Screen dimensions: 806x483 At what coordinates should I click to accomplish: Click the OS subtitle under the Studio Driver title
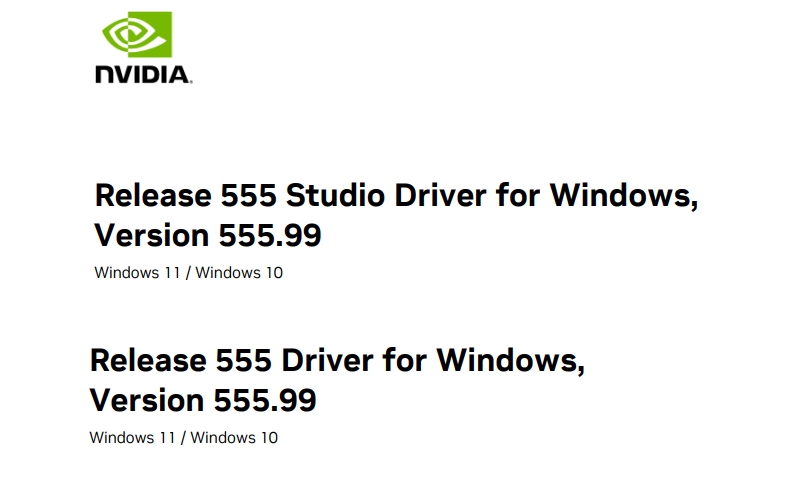[189, 272]
